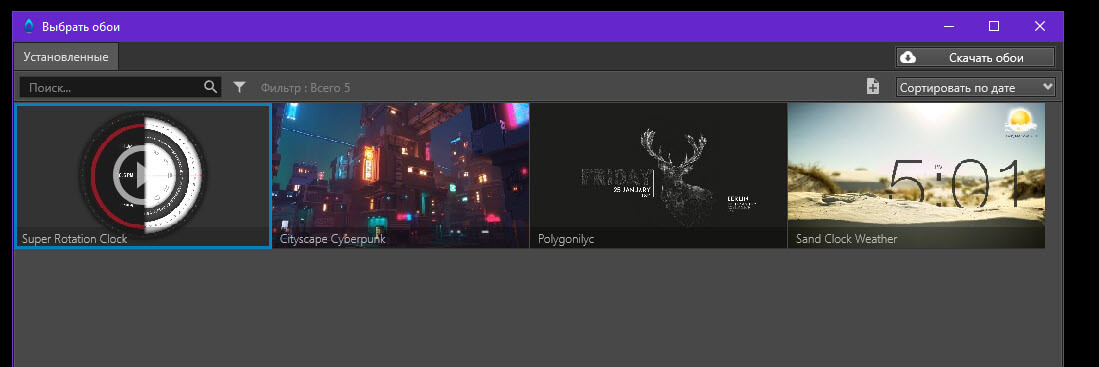The height and width of the screenshot is (367, 1099).
Task: Select the Sand Clock Weather thumbnail
Action: pos(916,175)
